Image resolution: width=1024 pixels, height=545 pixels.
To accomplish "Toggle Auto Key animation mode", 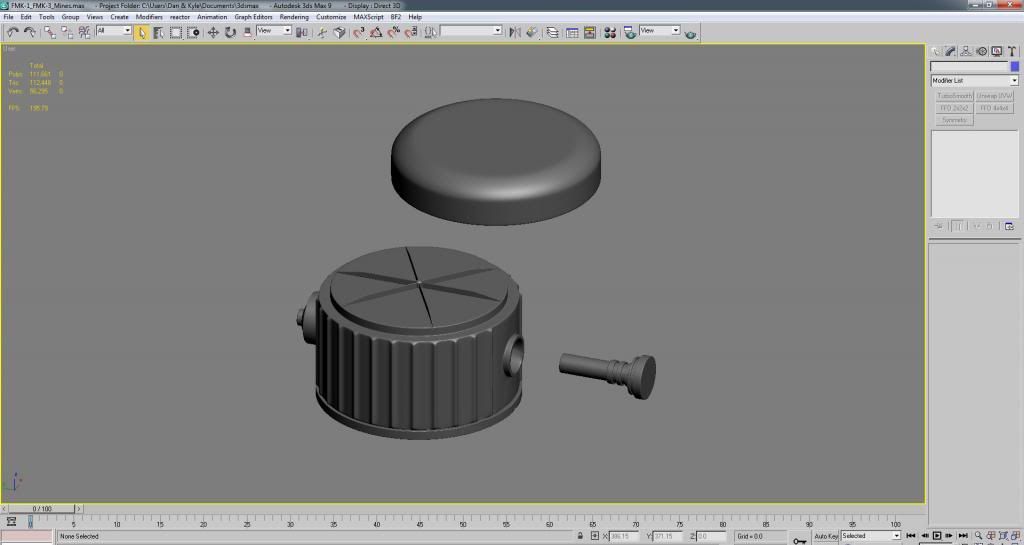I will 825,536.
